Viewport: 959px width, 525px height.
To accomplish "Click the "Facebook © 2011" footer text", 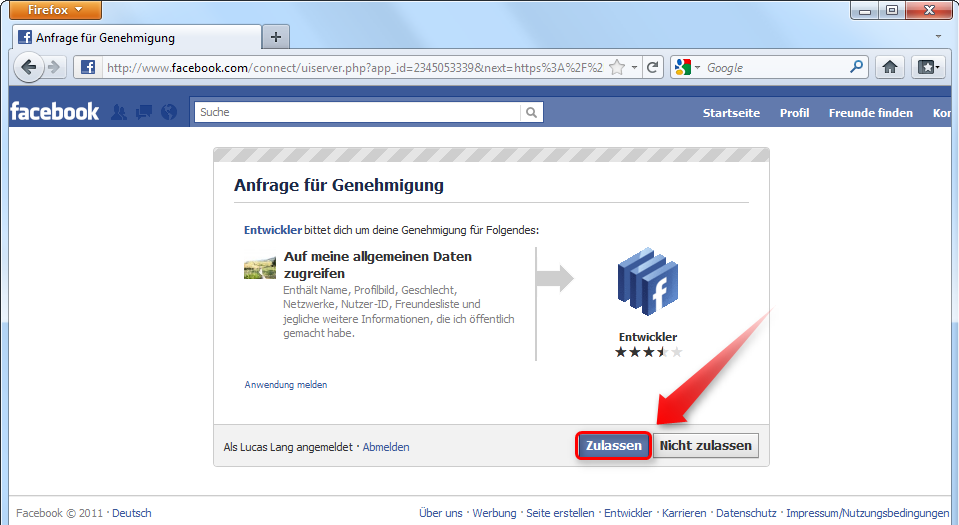I will 59,513.
